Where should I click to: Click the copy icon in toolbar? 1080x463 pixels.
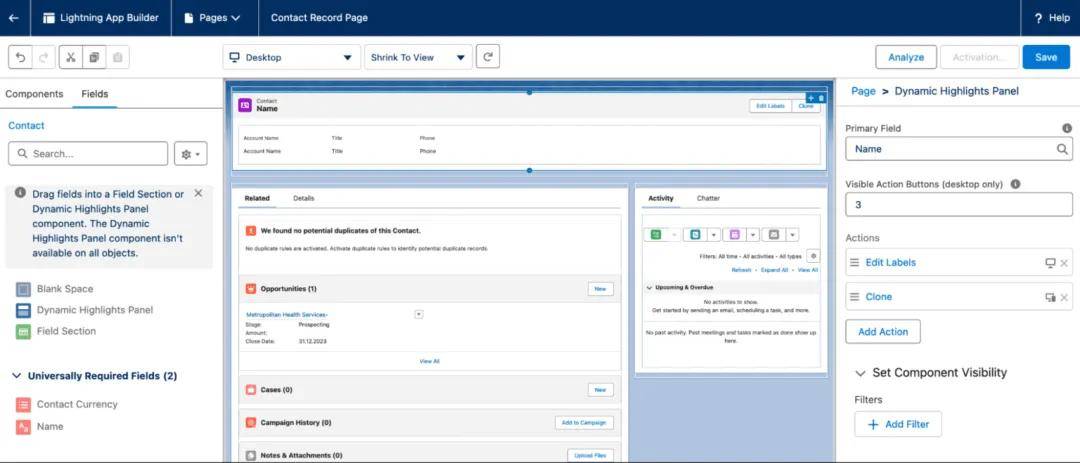tap(94, 57)
